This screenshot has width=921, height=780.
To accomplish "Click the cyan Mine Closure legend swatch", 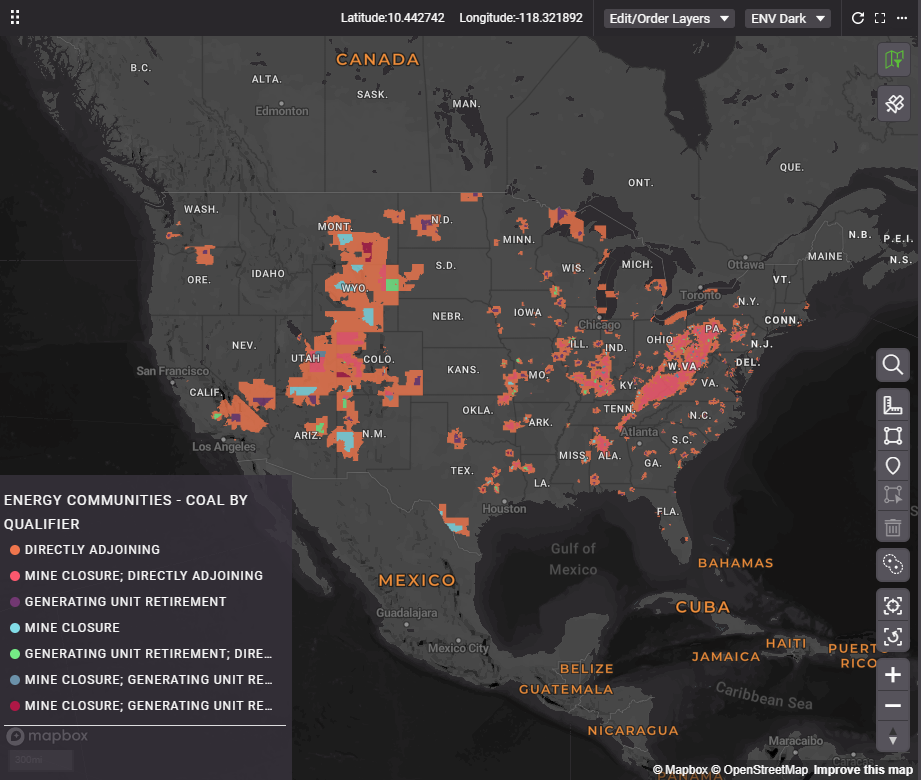I will click(15, 628).
